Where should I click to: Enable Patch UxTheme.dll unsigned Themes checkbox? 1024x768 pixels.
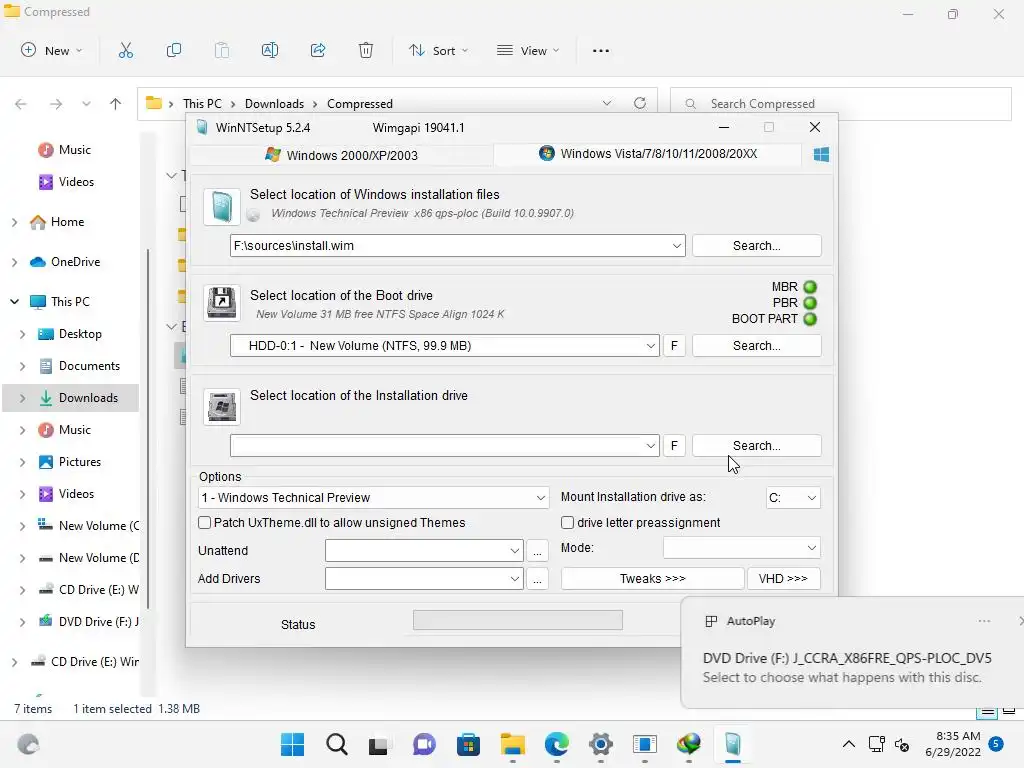pyautogui.click(x=204, y=522)
